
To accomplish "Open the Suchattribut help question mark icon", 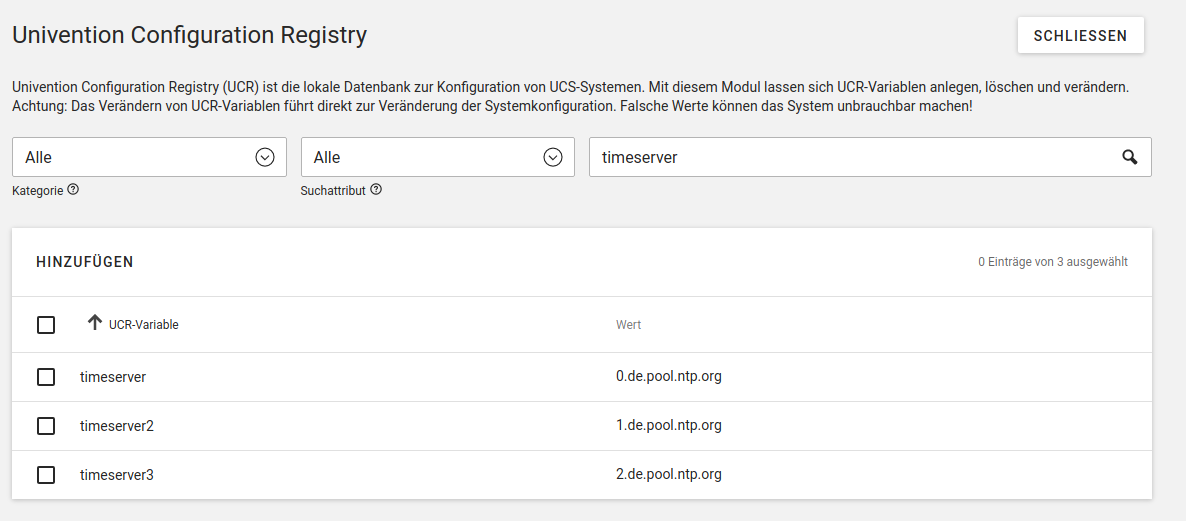I will pyautogui.click(x=376, y=190).
